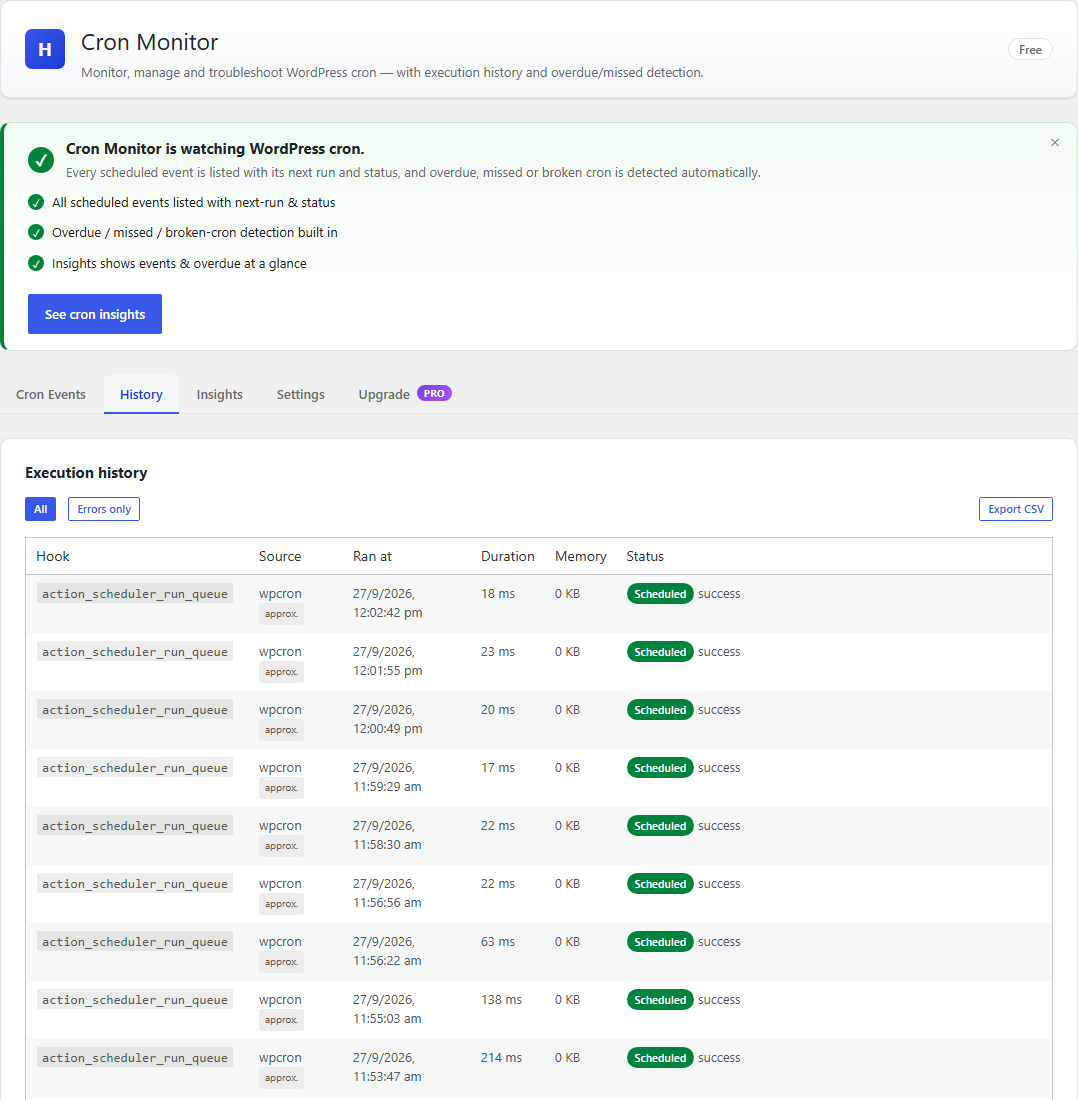Click the Duration column header
Viewport: 1078px width, 1100px height.
coord(507,556)
